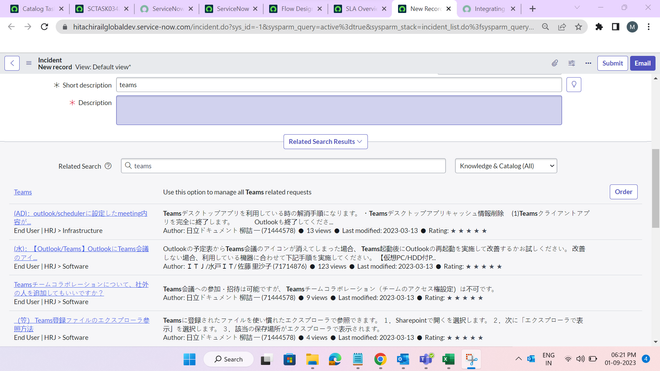Close the Flow Designer browser tab
The height and width of the screenshot is (371, 660).
pyautogui.click(x=319, y=8)
